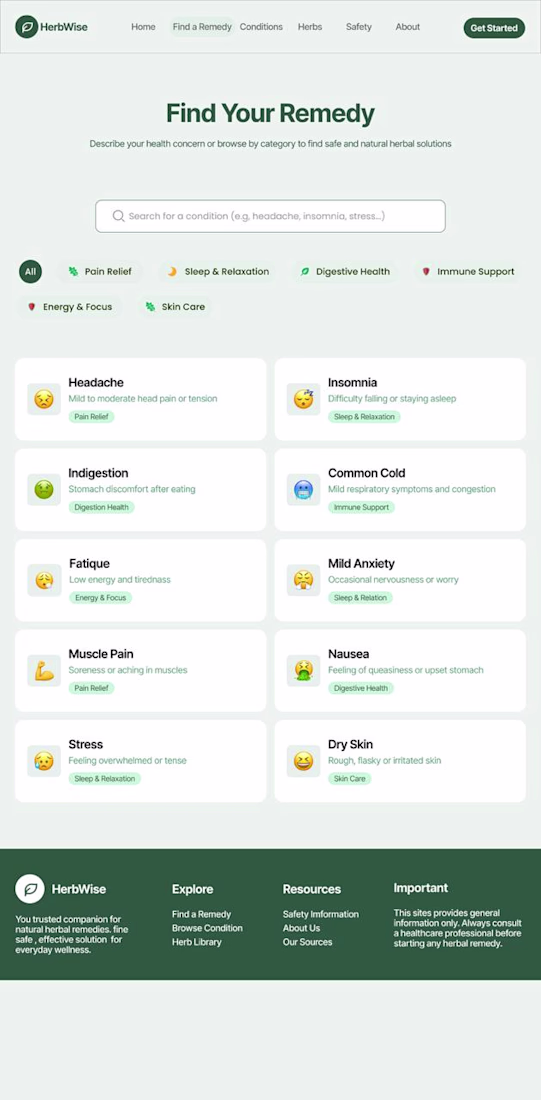Click the Headache card title
The image size is (541, 1100).
[96, 382]
